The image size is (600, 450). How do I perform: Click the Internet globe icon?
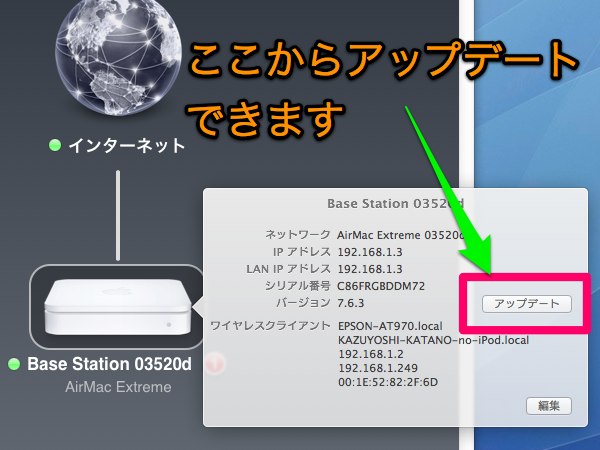click(118, 56)
